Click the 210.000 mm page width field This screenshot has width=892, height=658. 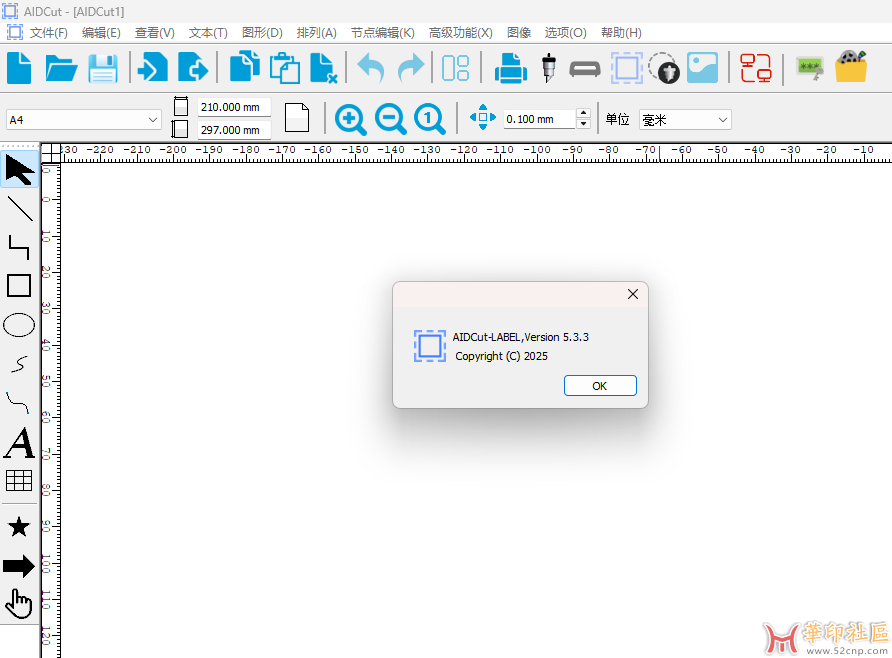234,107
